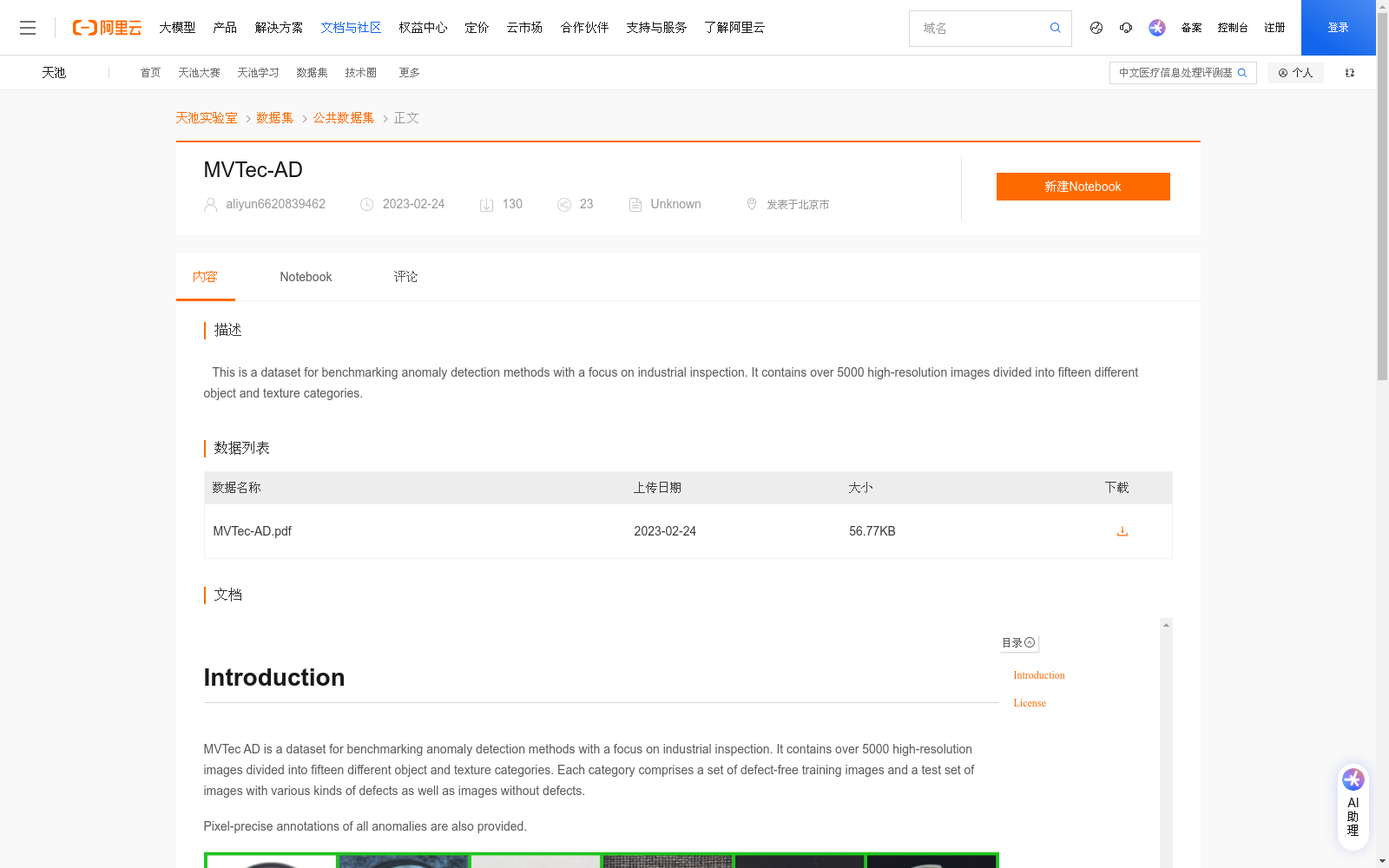
Task: Open the 控制台 console link
Action: coord(1233,28)
